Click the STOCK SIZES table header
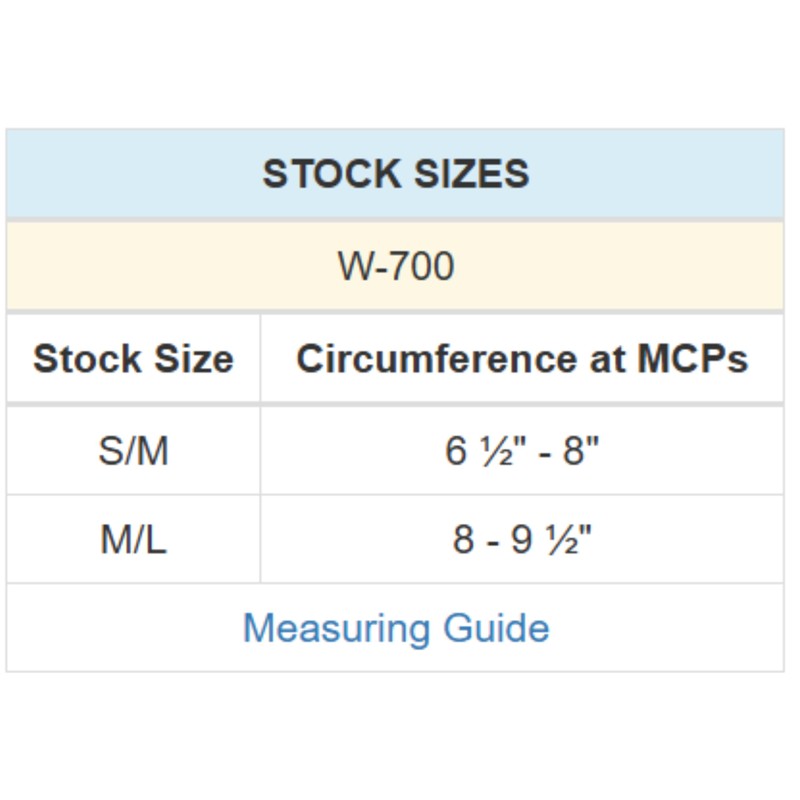800x800 pixels. coord(396,174)
